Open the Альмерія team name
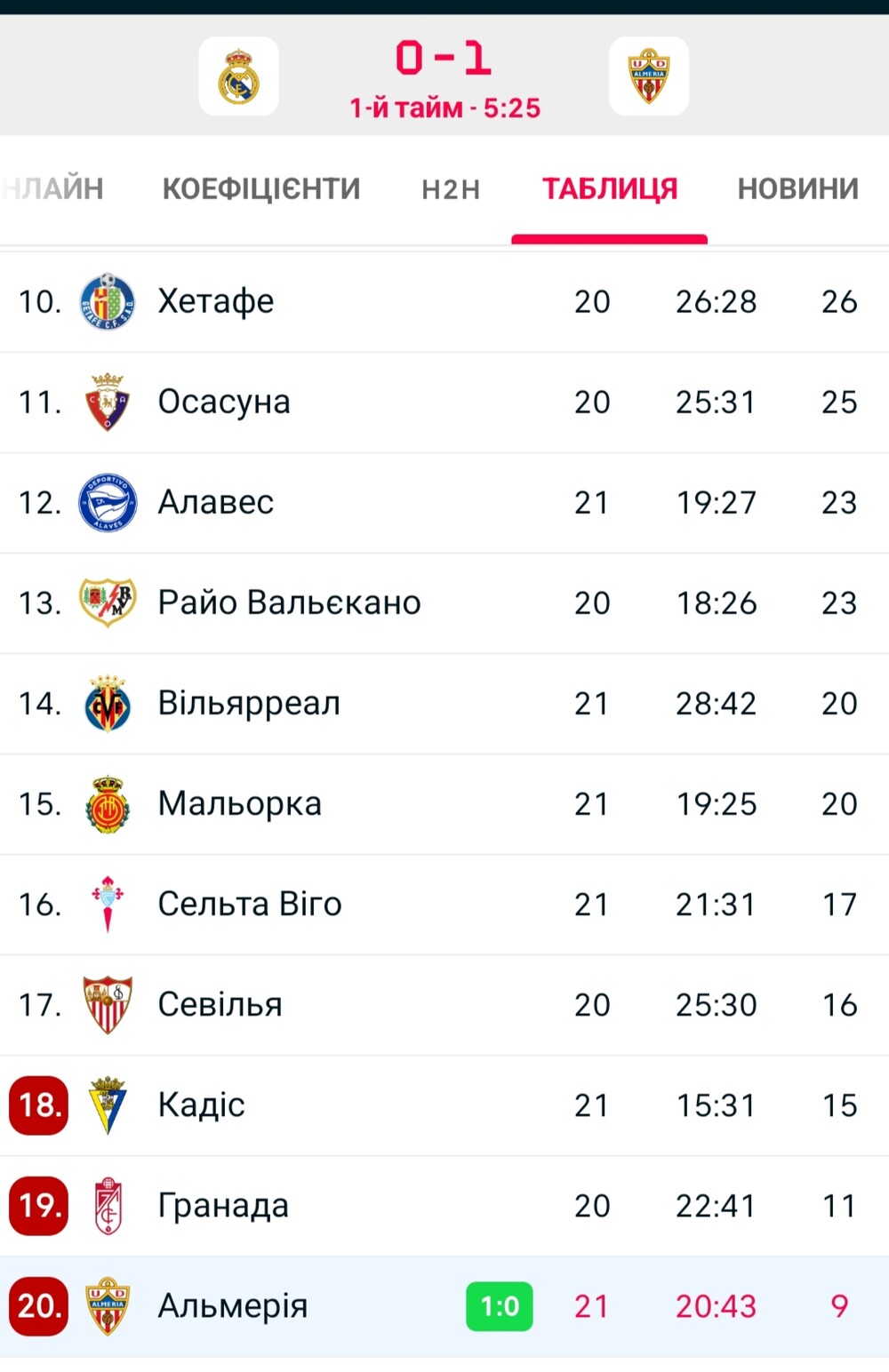 233,1306
